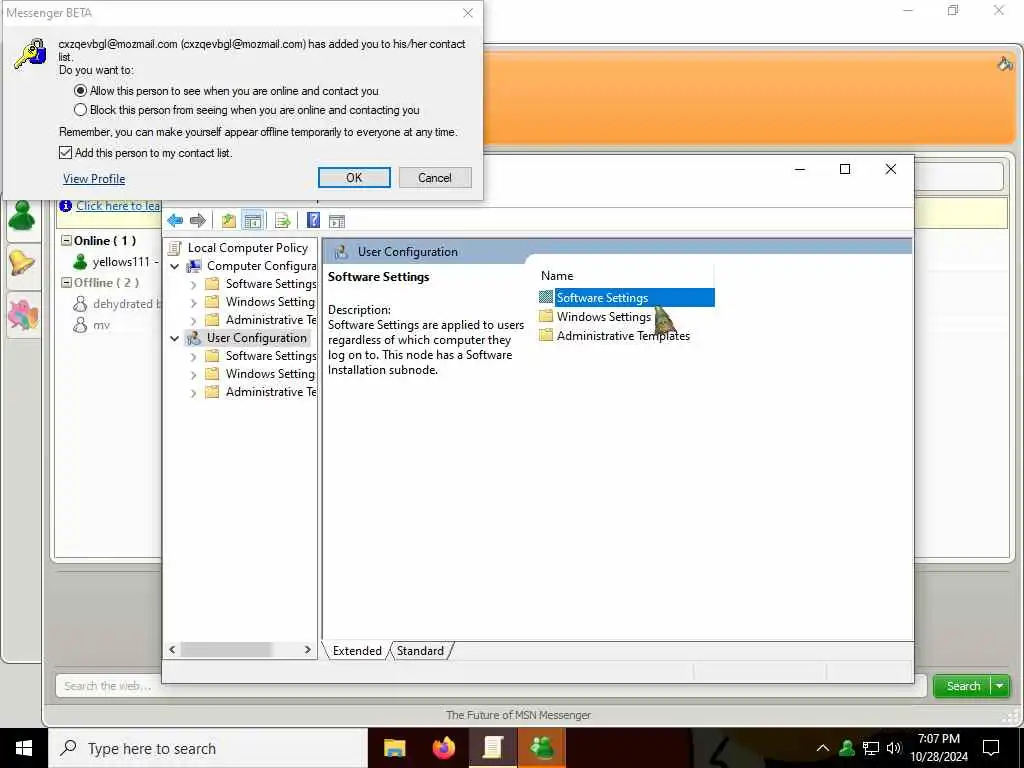
Task: Open File Explorer from the taskbar
Action: (394, 748)
